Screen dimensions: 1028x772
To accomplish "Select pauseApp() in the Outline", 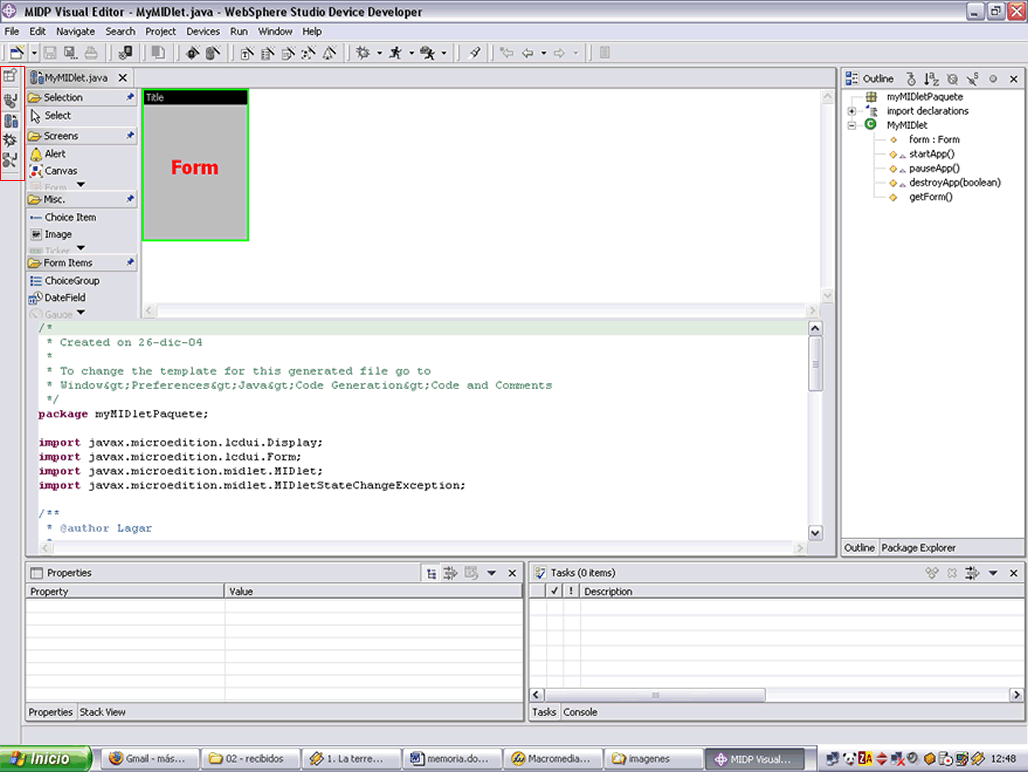I will [934, 168].
